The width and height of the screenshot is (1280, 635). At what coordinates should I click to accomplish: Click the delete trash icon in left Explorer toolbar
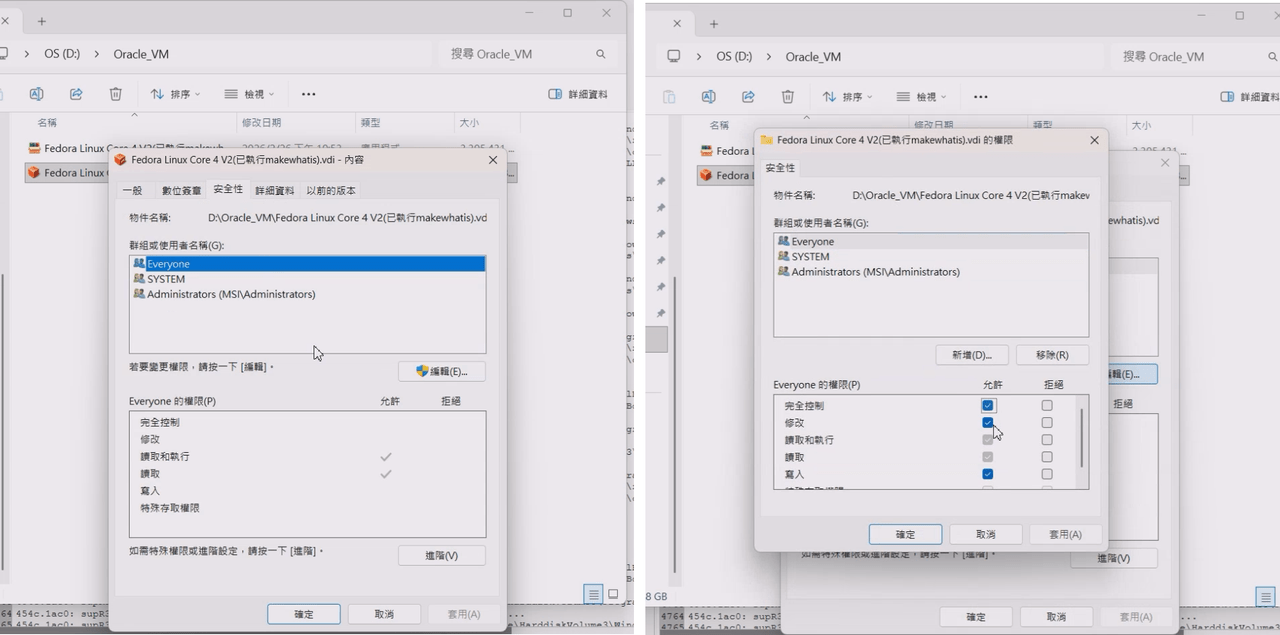click(116, 94)
